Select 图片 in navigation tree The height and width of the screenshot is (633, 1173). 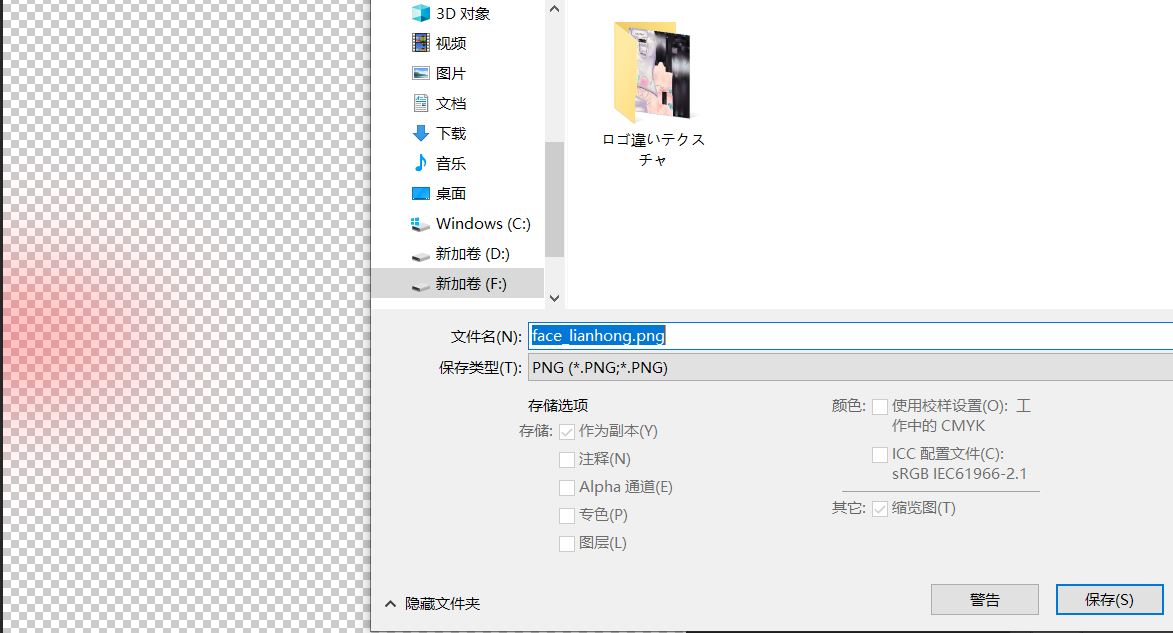point(451,73)
